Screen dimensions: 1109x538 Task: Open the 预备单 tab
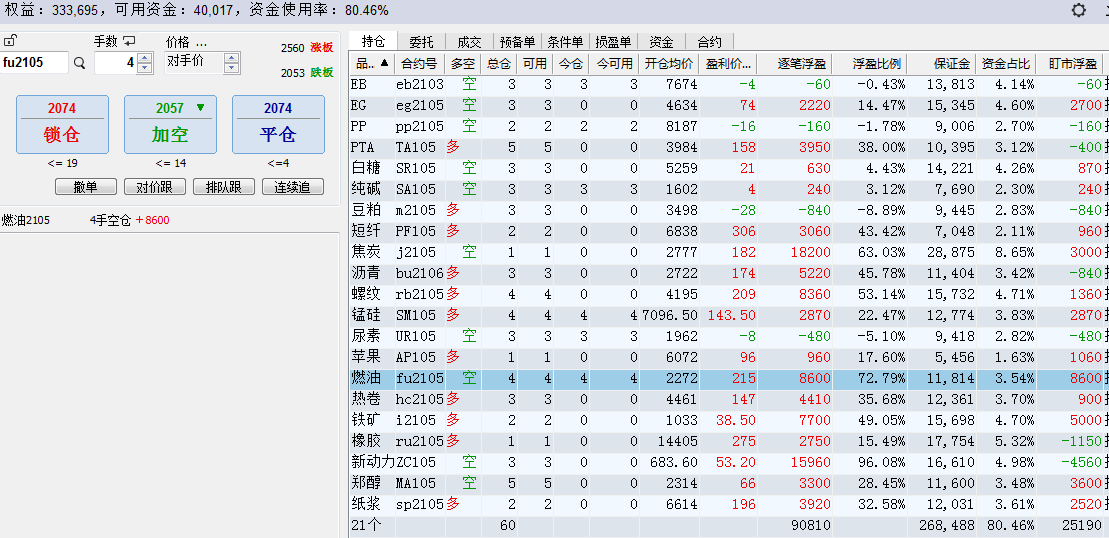pyautogui.click(x=517, y=42)
